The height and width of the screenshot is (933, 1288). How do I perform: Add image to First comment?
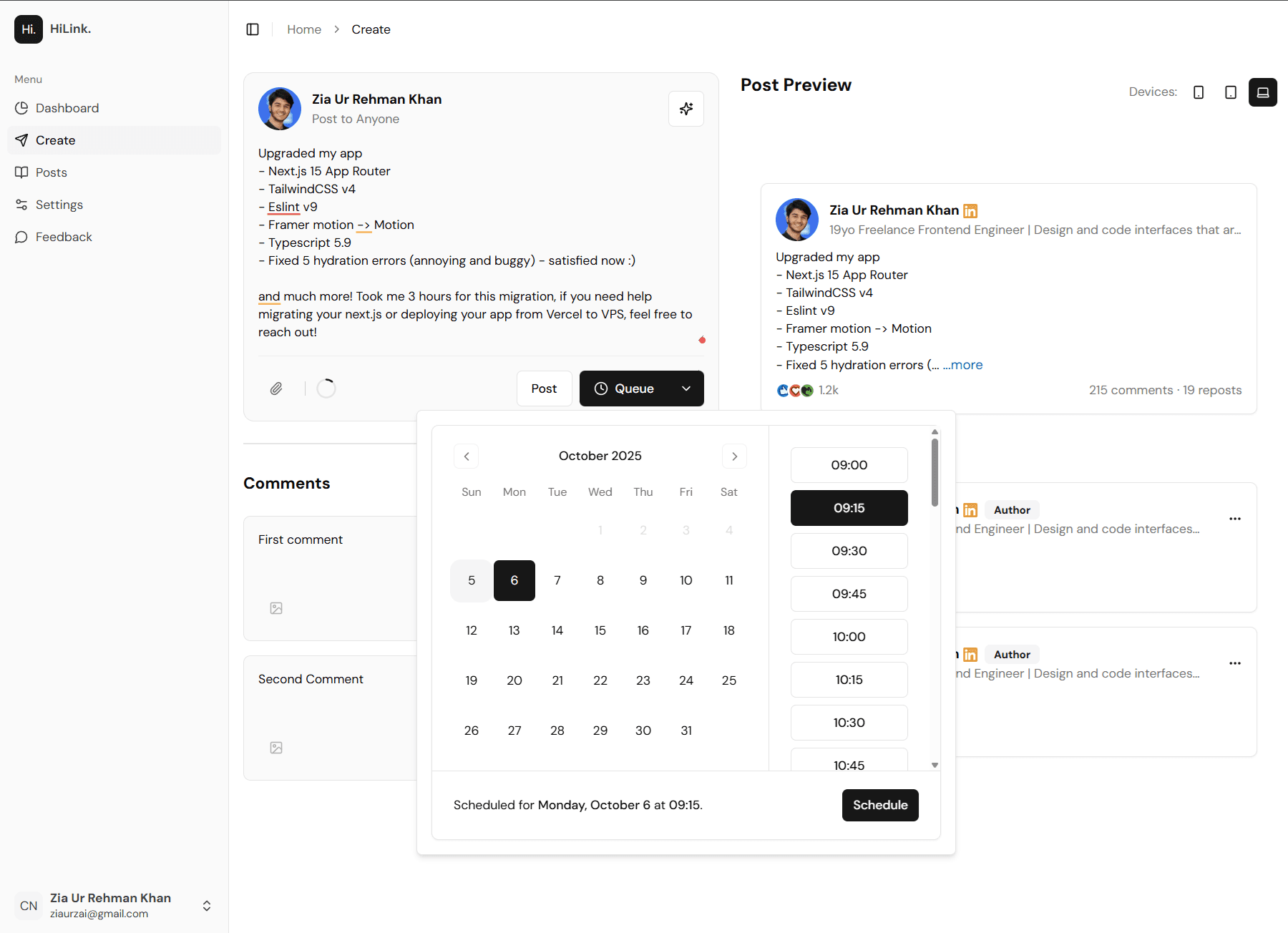[276, 608]
